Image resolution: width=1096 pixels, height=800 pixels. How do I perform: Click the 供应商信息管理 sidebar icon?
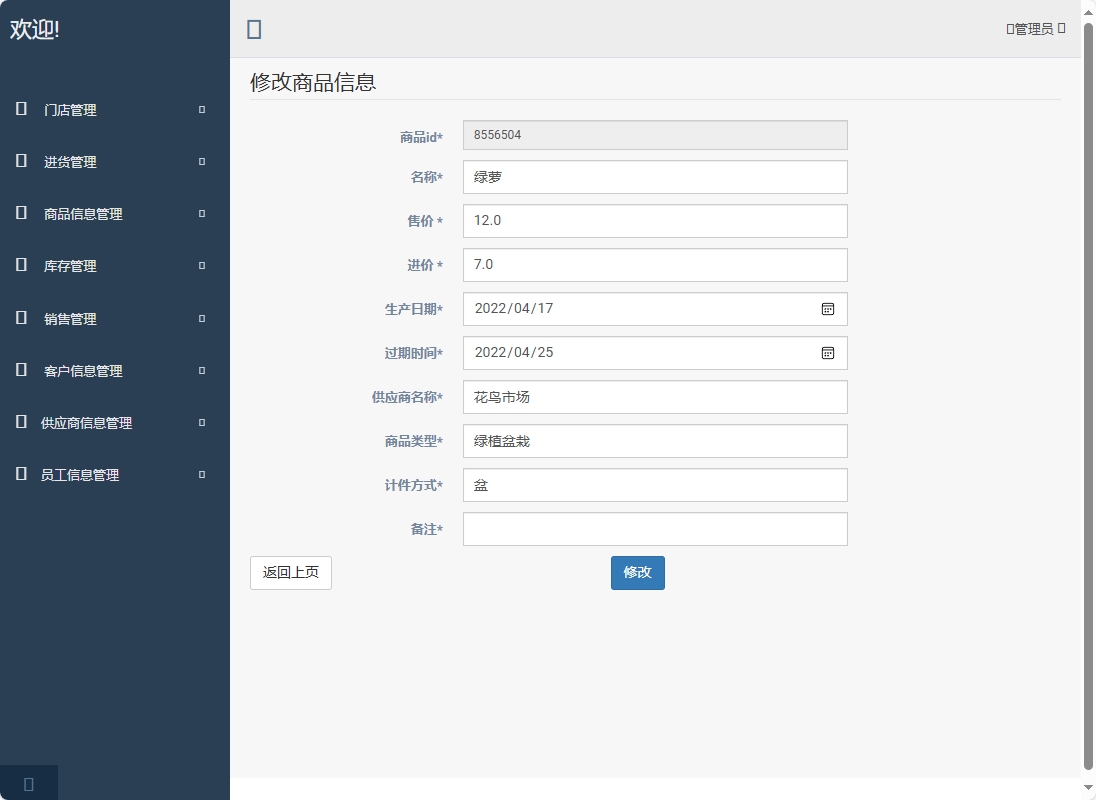click(20, 422)
